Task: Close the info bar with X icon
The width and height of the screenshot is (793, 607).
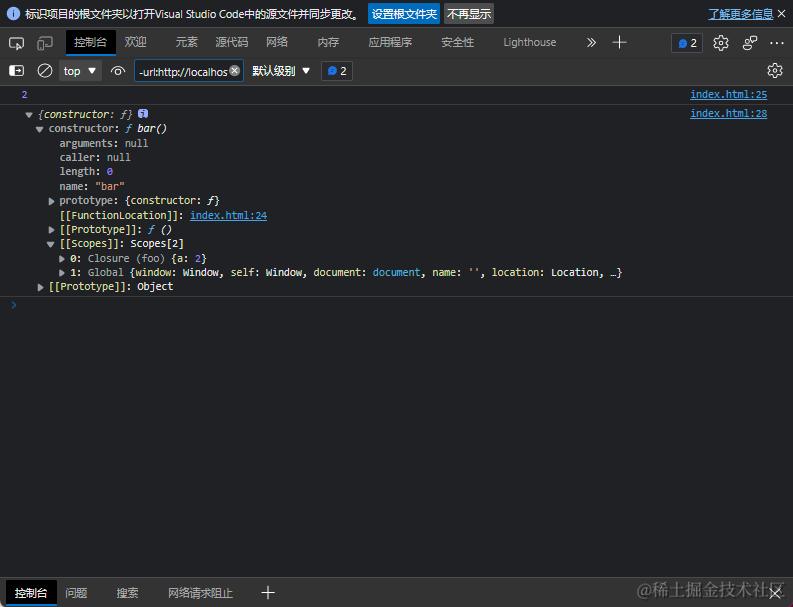Action: (781, 14)
